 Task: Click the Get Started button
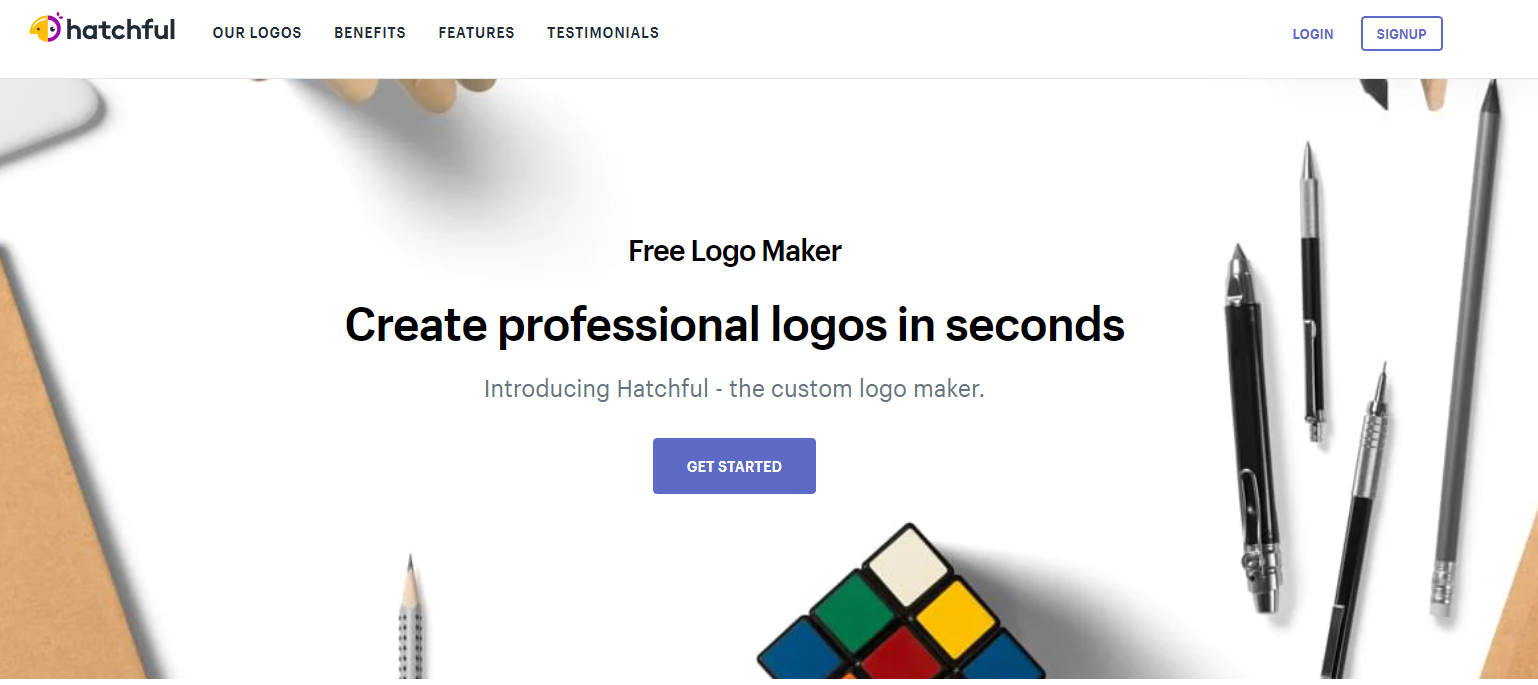point(734,466)
